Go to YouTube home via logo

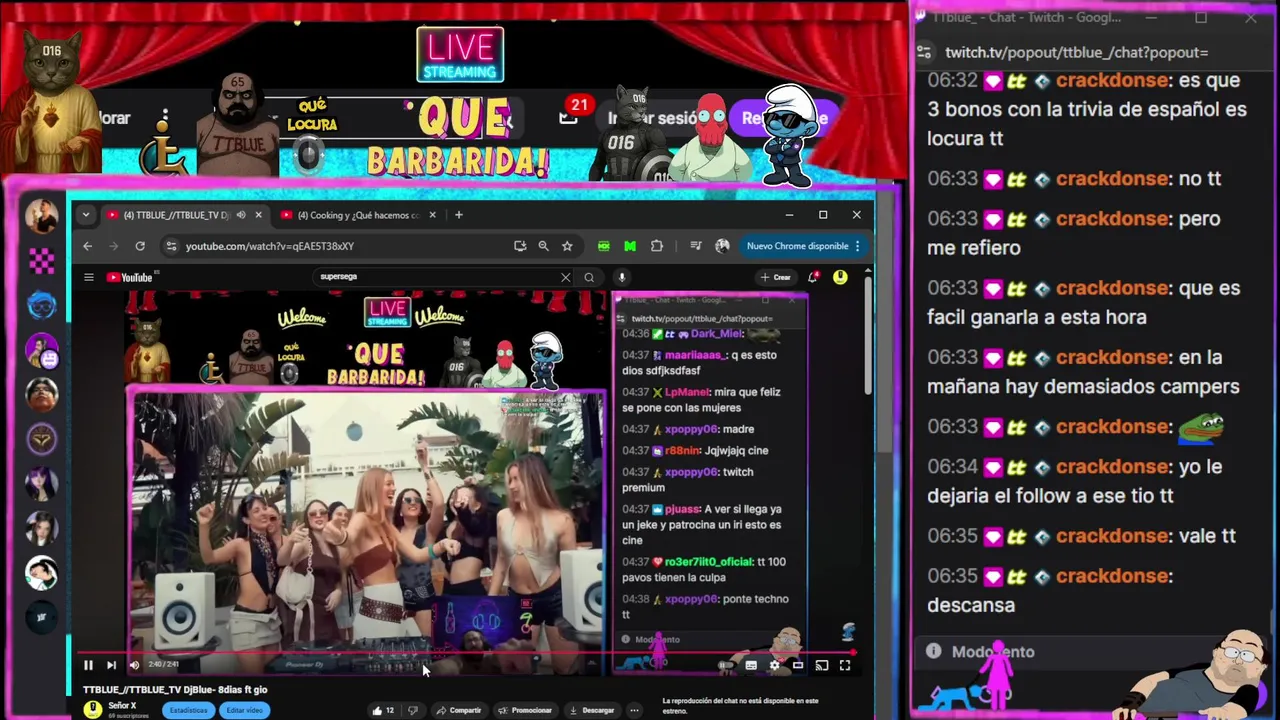point(130,277)
